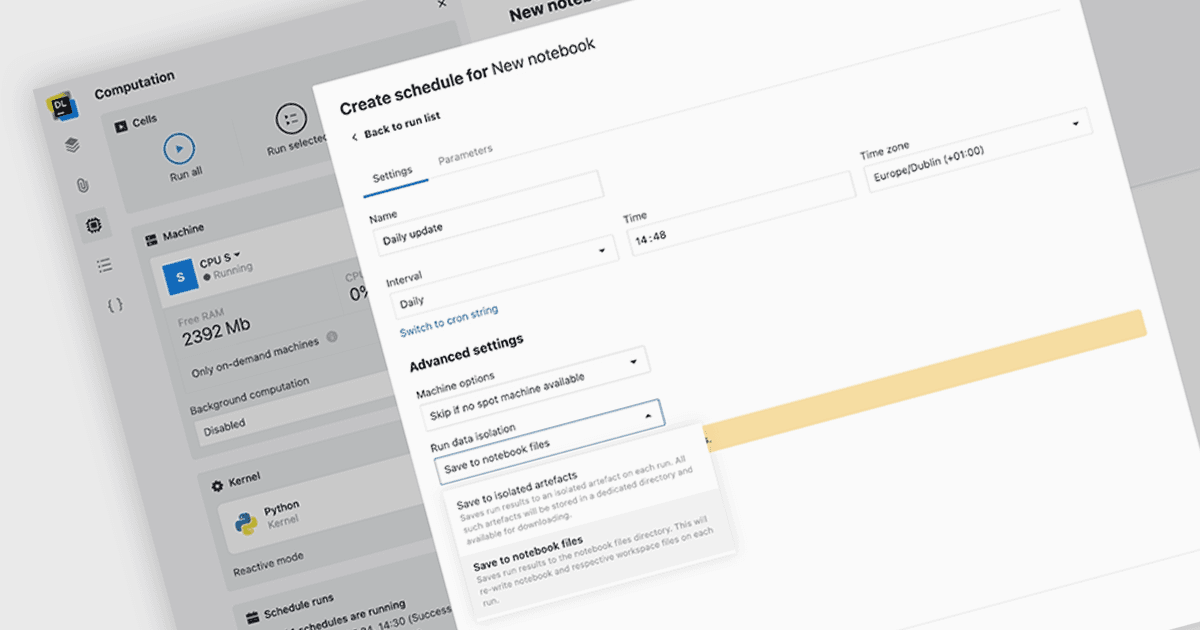Click the Switch to cron string link
Viewport: 1200px width, 630px height.
pyautogui.click(x=449, y=321)
